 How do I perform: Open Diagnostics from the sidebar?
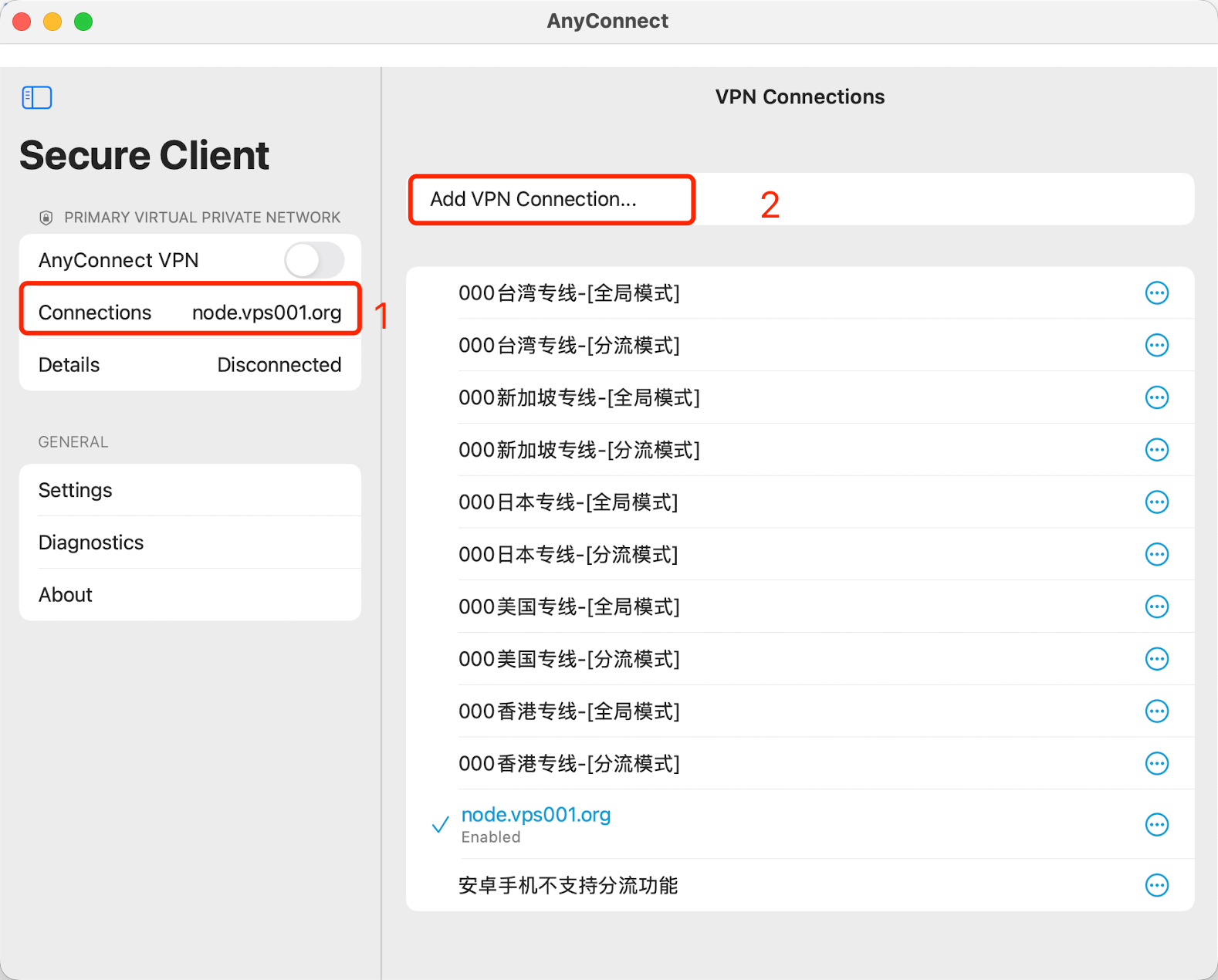[x=190, y=542]
